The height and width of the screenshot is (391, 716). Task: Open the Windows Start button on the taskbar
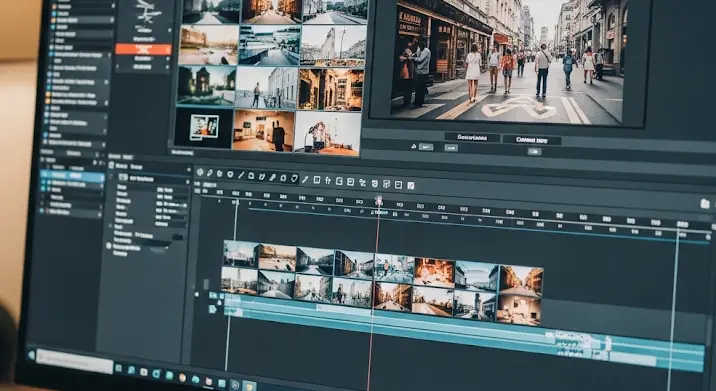tap(31, 355)
